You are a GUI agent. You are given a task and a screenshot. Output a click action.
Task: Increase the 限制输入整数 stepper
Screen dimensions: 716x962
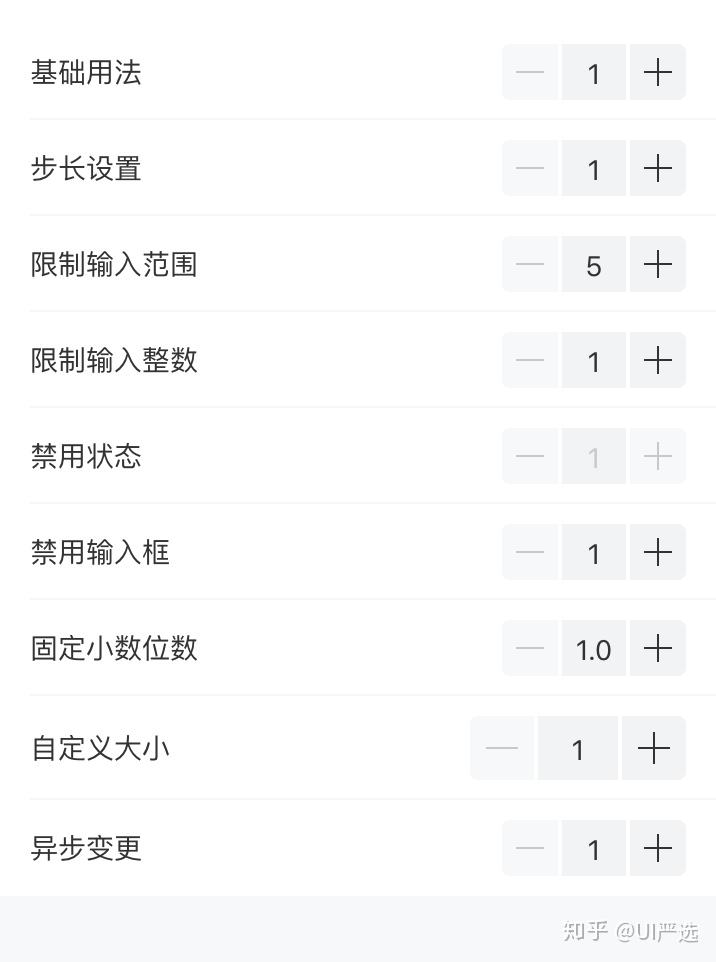657,360
